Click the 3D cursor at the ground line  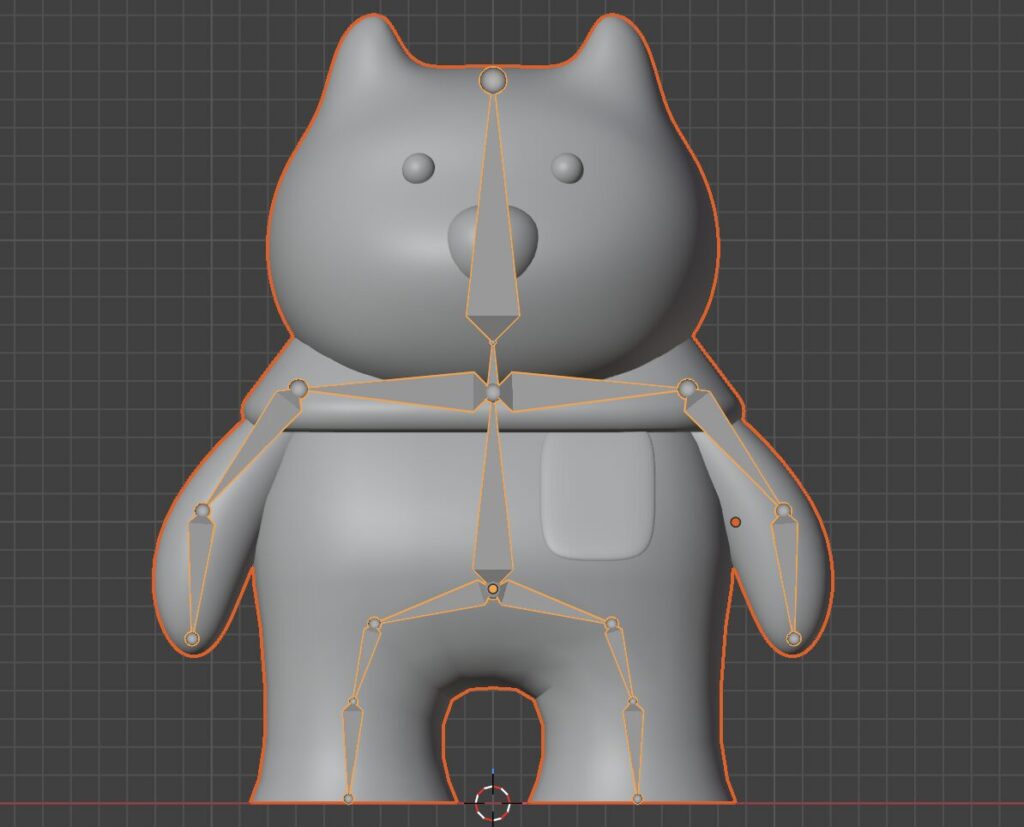tap(493, 801)
